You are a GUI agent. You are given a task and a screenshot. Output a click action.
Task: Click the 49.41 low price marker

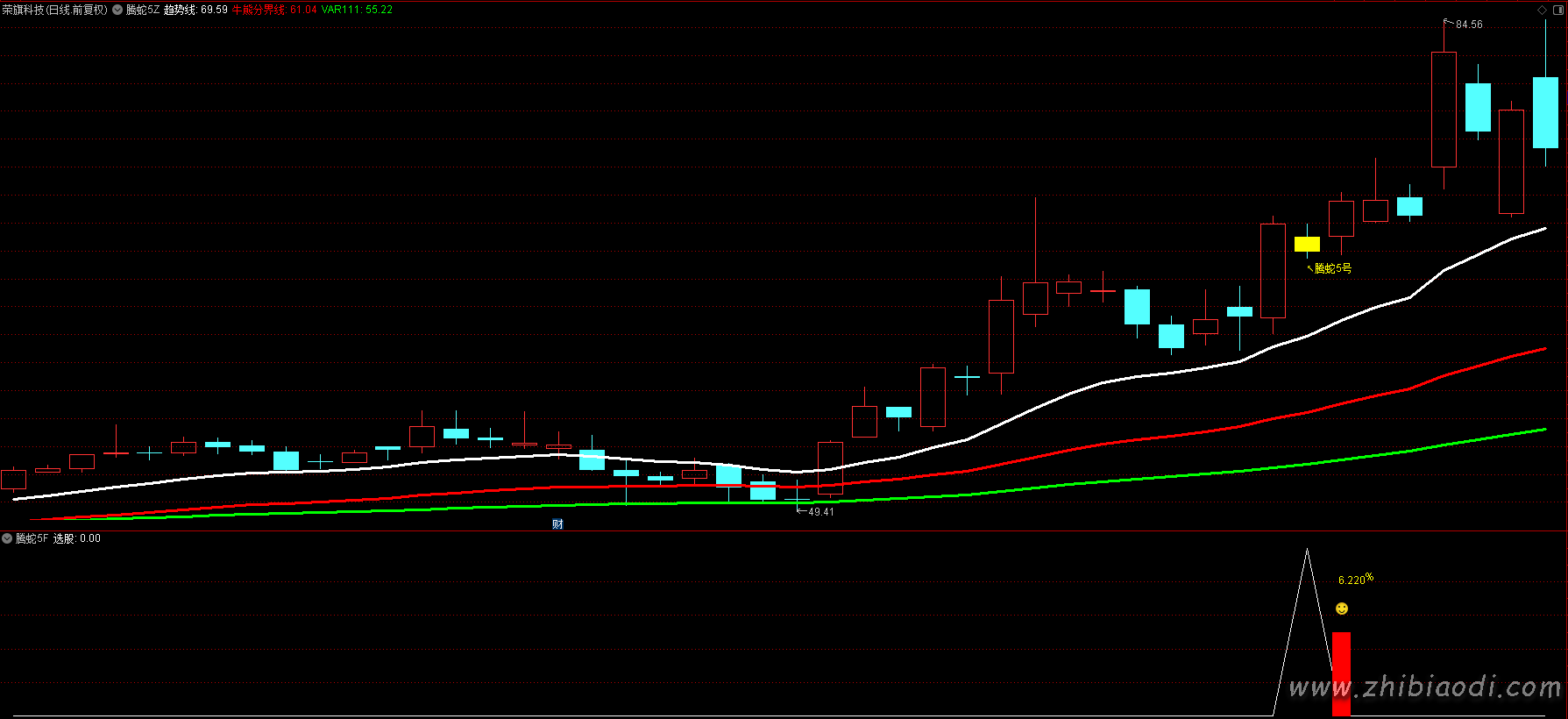click(820, 512)
